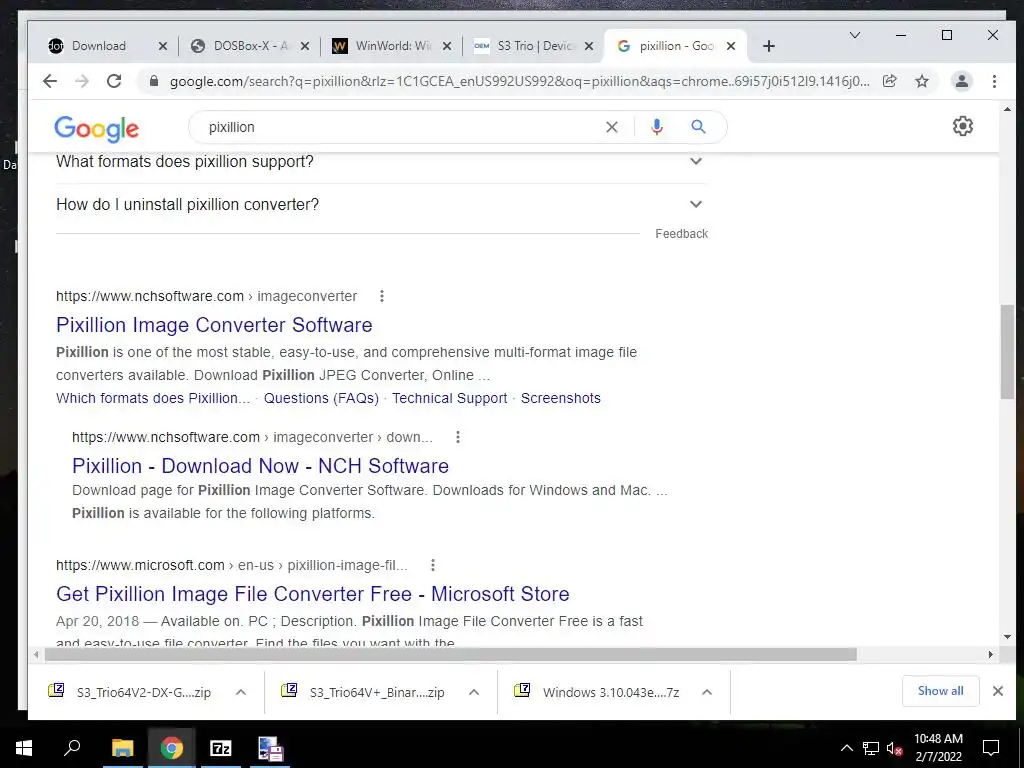The width and height of the screenshot is (1024, 768).
Task: Click the scroll right arrow
Action: click(990, 654)
